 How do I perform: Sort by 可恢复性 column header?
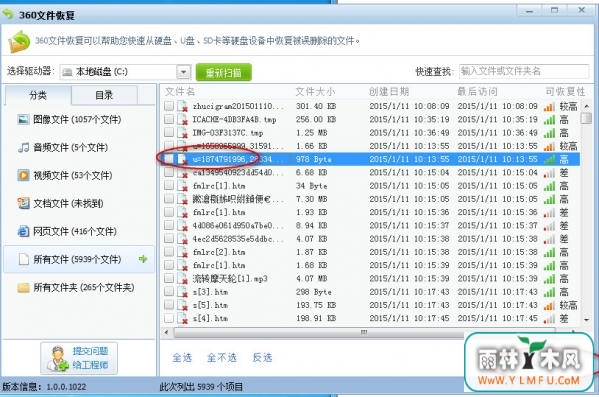565,92
